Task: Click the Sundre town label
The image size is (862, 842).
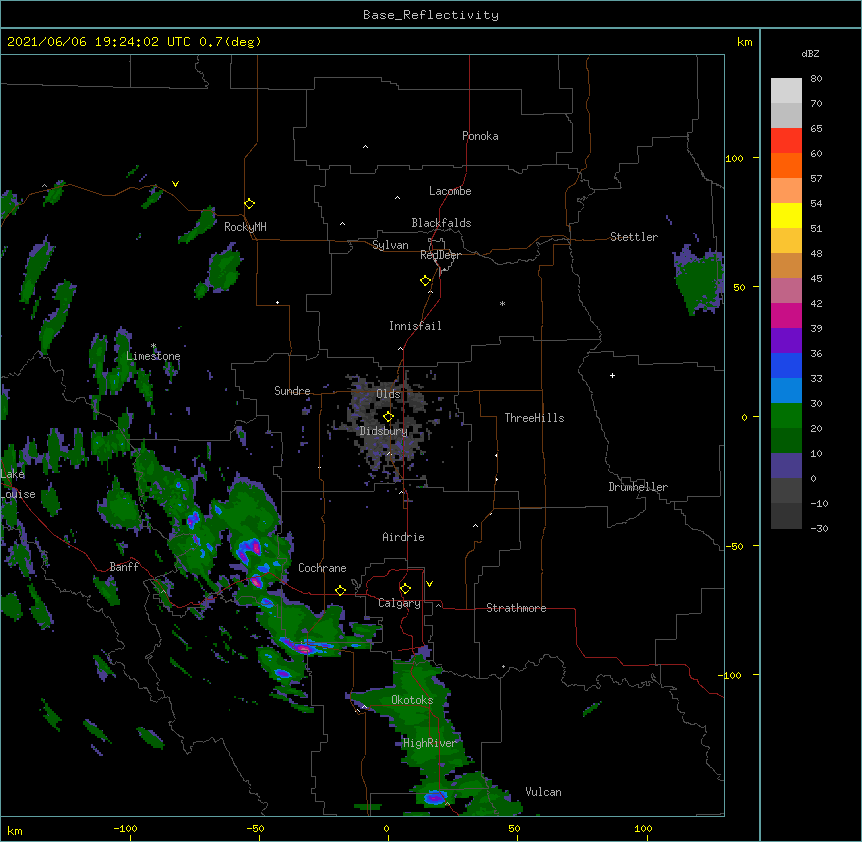Action: (292, 391)
